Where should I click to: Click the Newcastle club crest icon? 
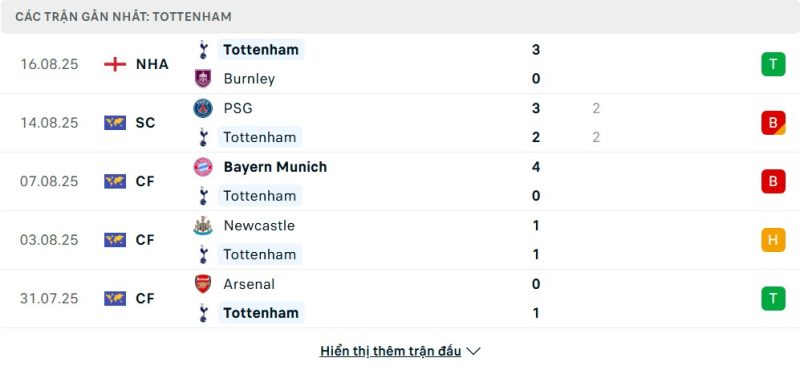coord(203,226)
